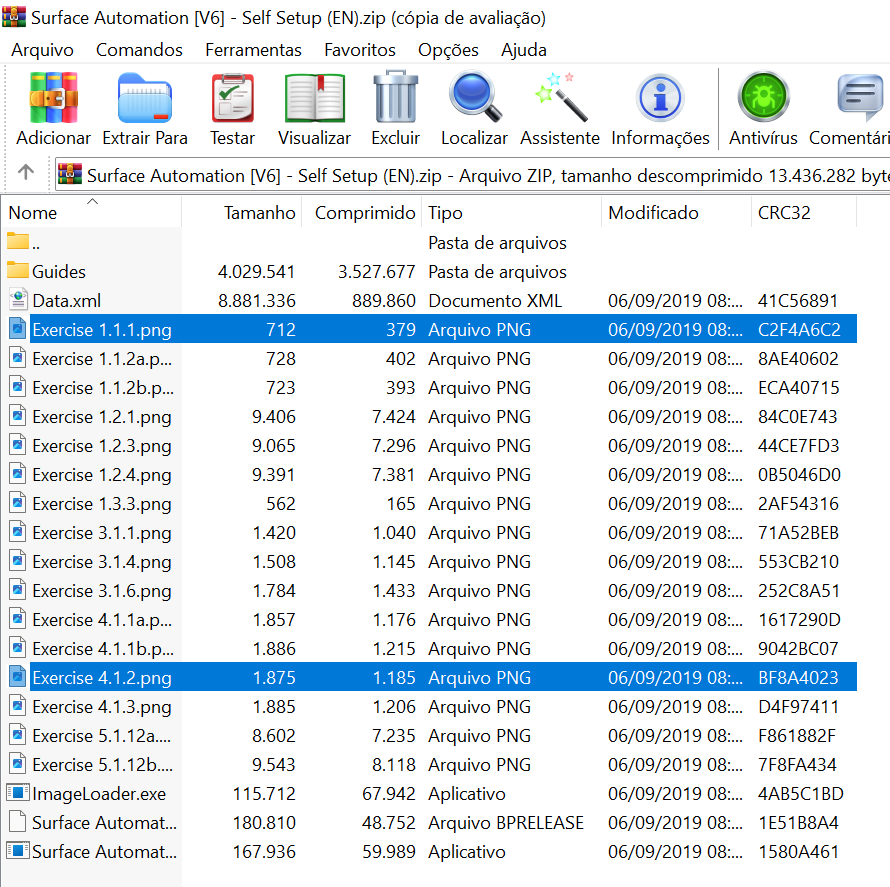The width and height of the screenshot is (890, 887).
Task: Open the Arquivo menu
Action: 42,50
